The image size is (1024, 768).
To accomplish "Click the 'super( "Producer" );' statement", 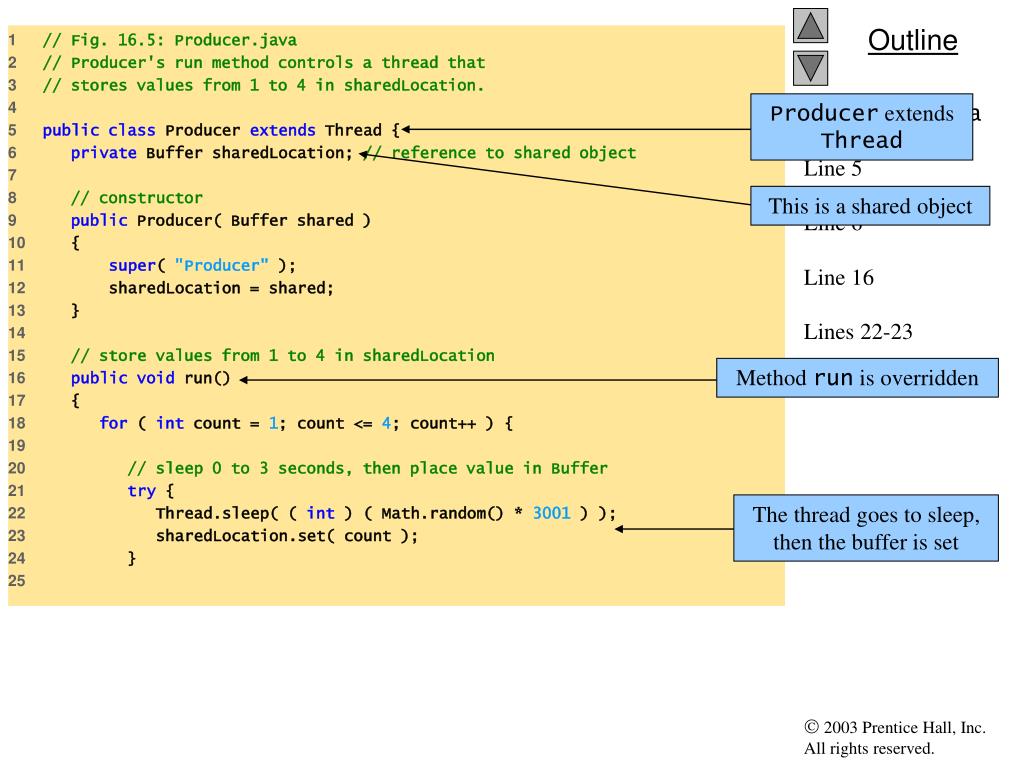I will tap(202, 266).
